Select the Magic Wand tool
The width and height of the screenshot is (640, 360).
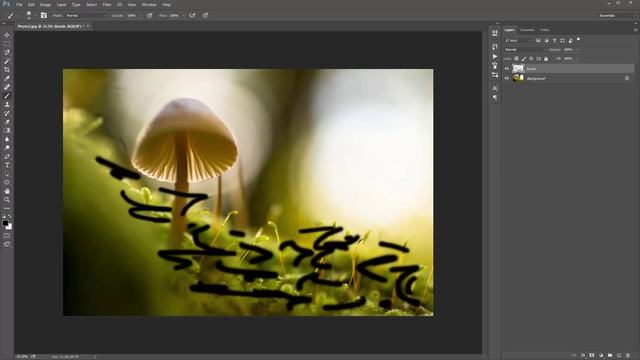click(x=7, y=61)
